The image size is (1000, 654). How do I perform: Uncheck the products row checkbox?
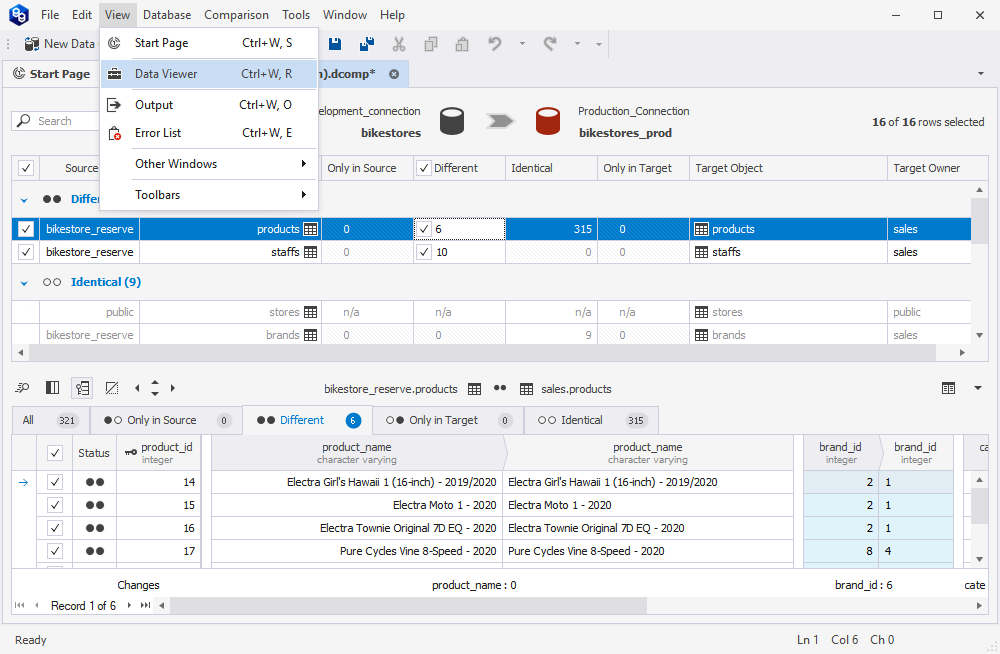(26, 229)
